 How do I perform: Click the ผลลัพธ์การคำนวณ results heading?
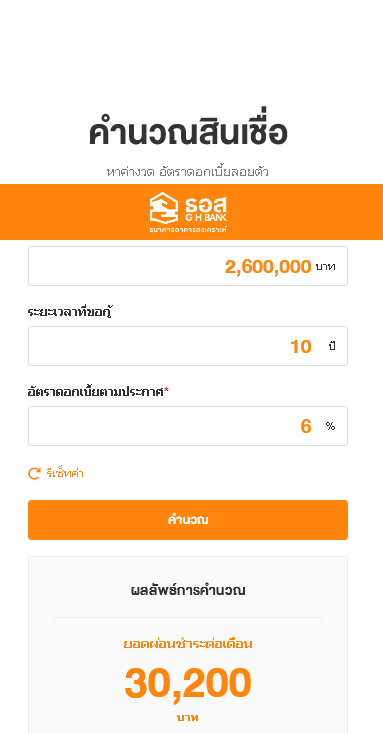pyautogui.click(x=188, y=590)
